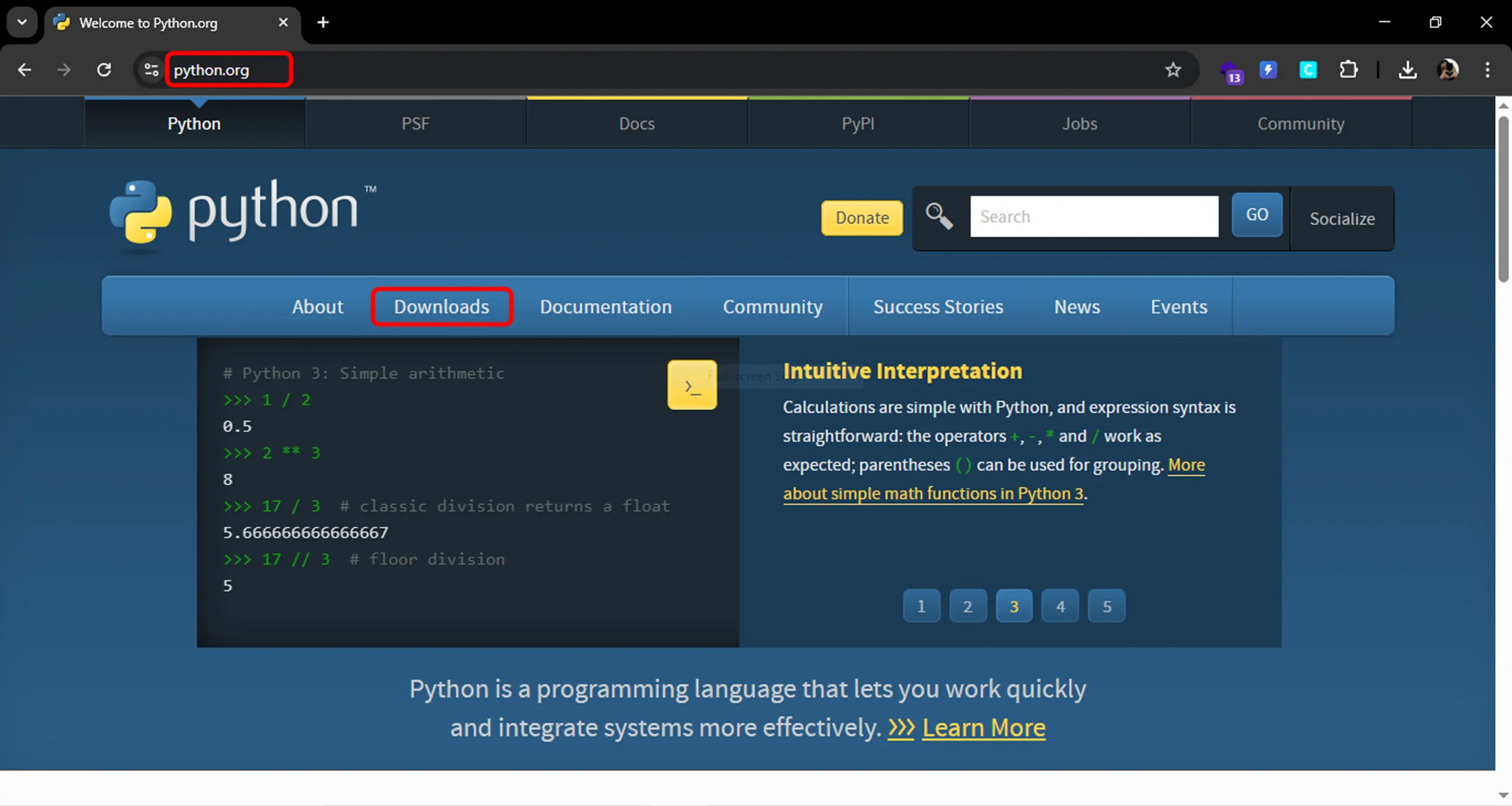Click the browser forward arrow

click(63, 70)
